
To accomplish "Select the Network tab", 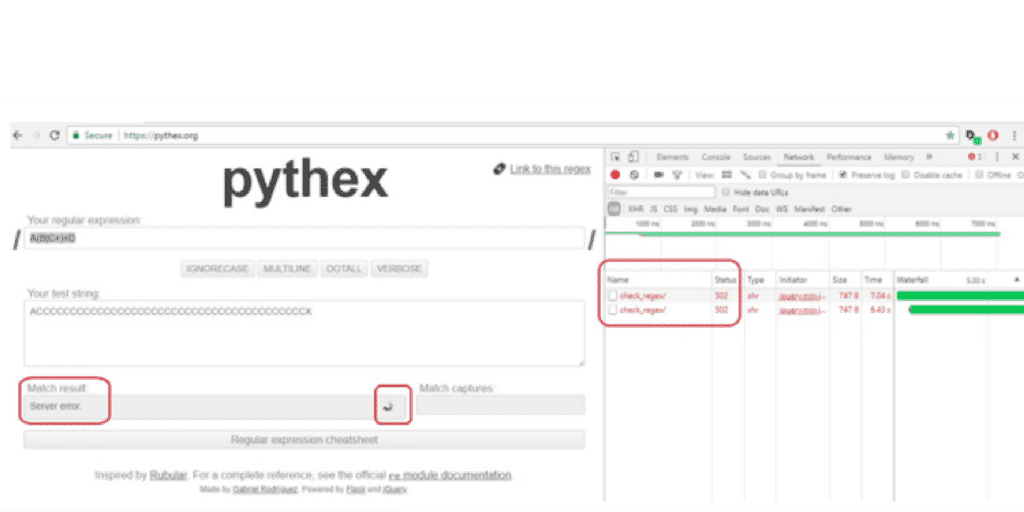I will pos(799,157).
